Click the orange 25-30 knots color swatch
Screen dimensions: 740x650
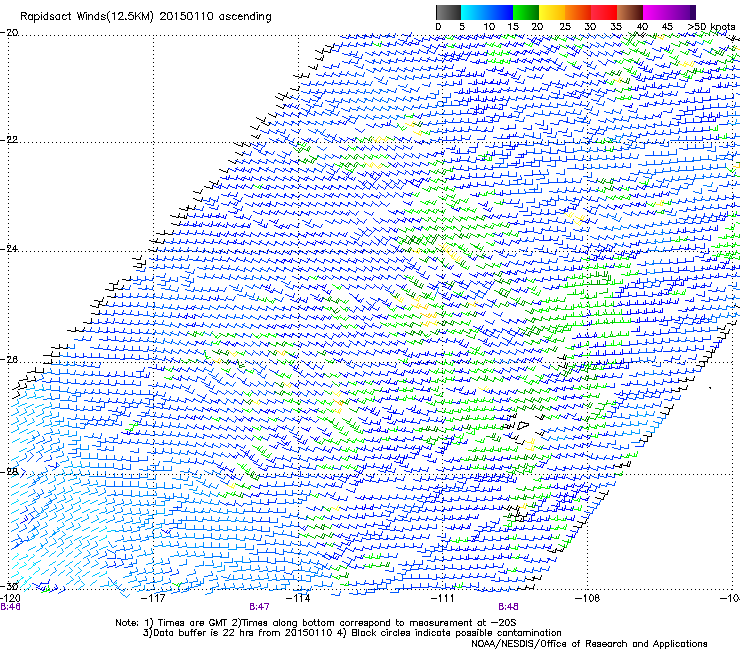(x=577, y=12)
